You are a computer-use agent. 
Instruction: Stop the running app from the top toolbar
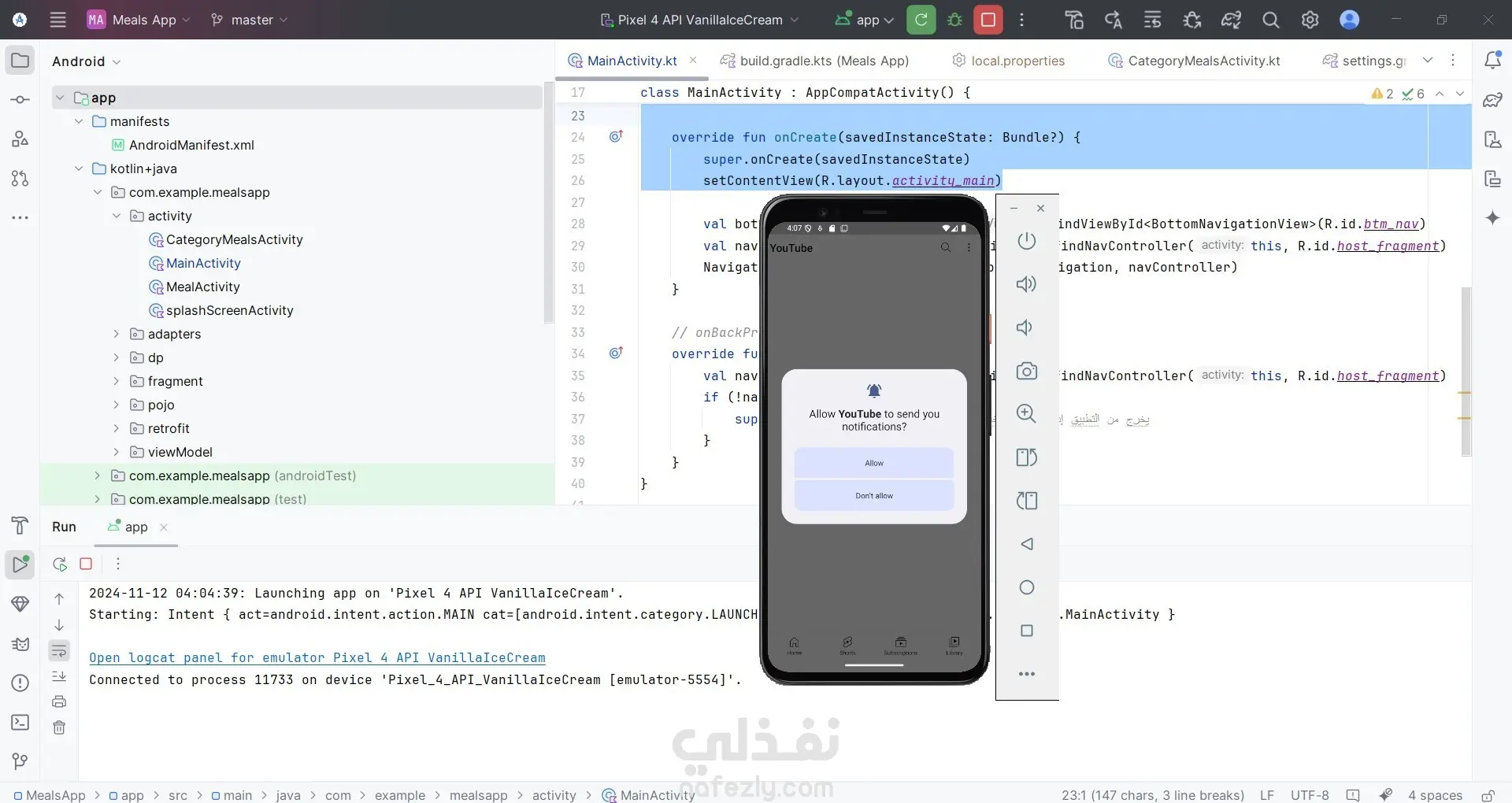click(988, 20)
